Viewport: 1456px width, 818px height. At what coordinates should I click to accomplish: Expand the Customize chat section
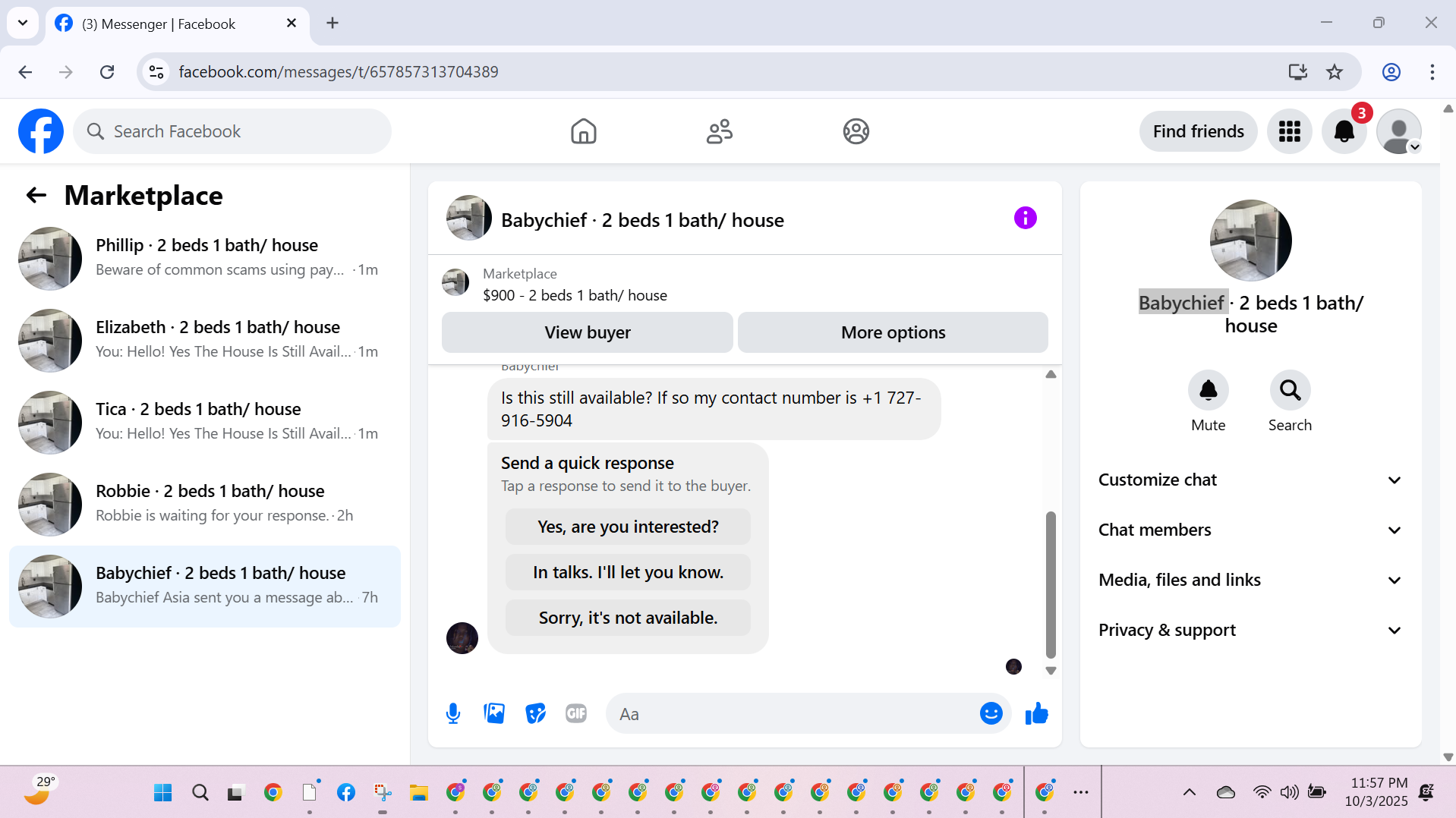pos(1250,480)
